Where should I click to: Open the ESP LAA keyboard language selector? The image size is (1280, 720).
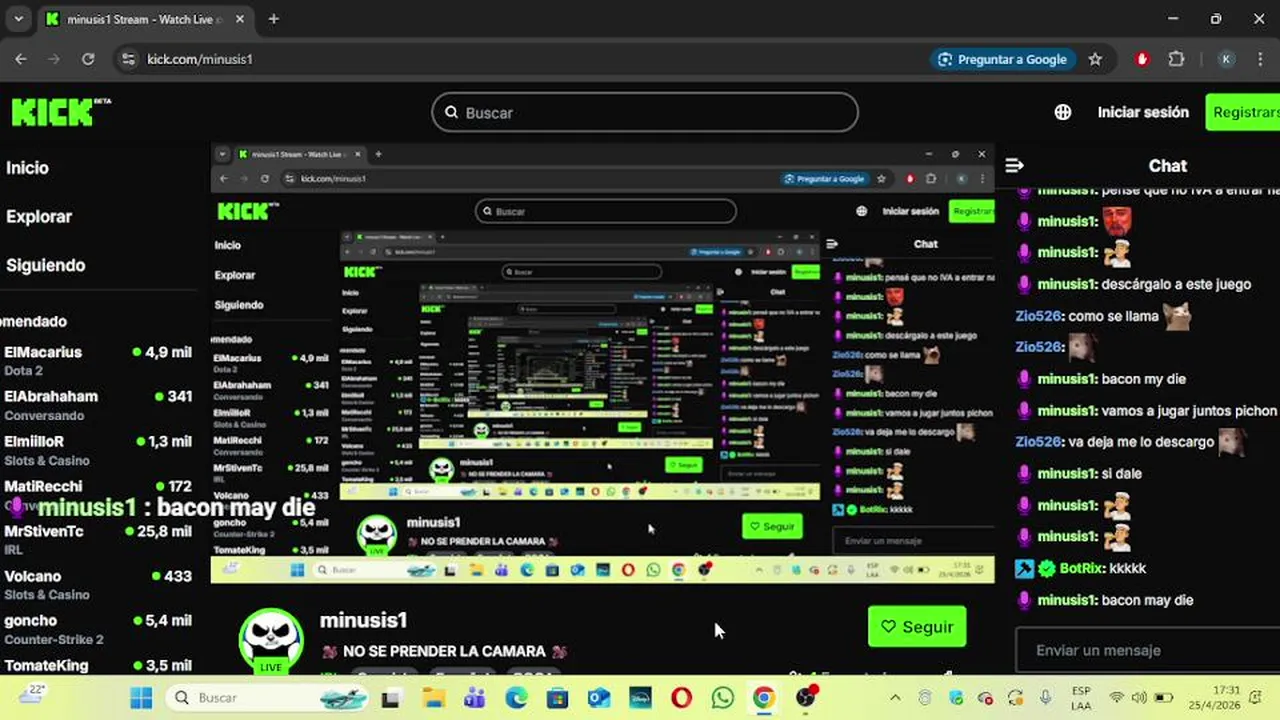pyautogui.click(x=1081, y=697)
